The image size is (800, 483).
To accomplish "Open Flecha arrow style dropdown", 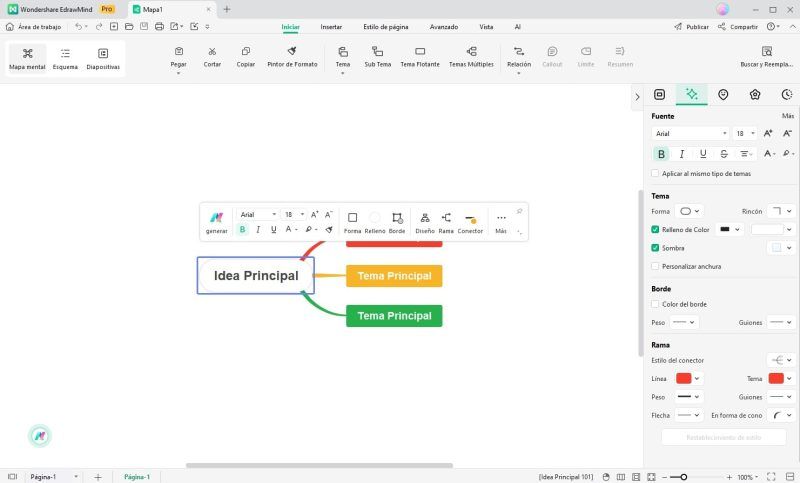I will 689,415.
